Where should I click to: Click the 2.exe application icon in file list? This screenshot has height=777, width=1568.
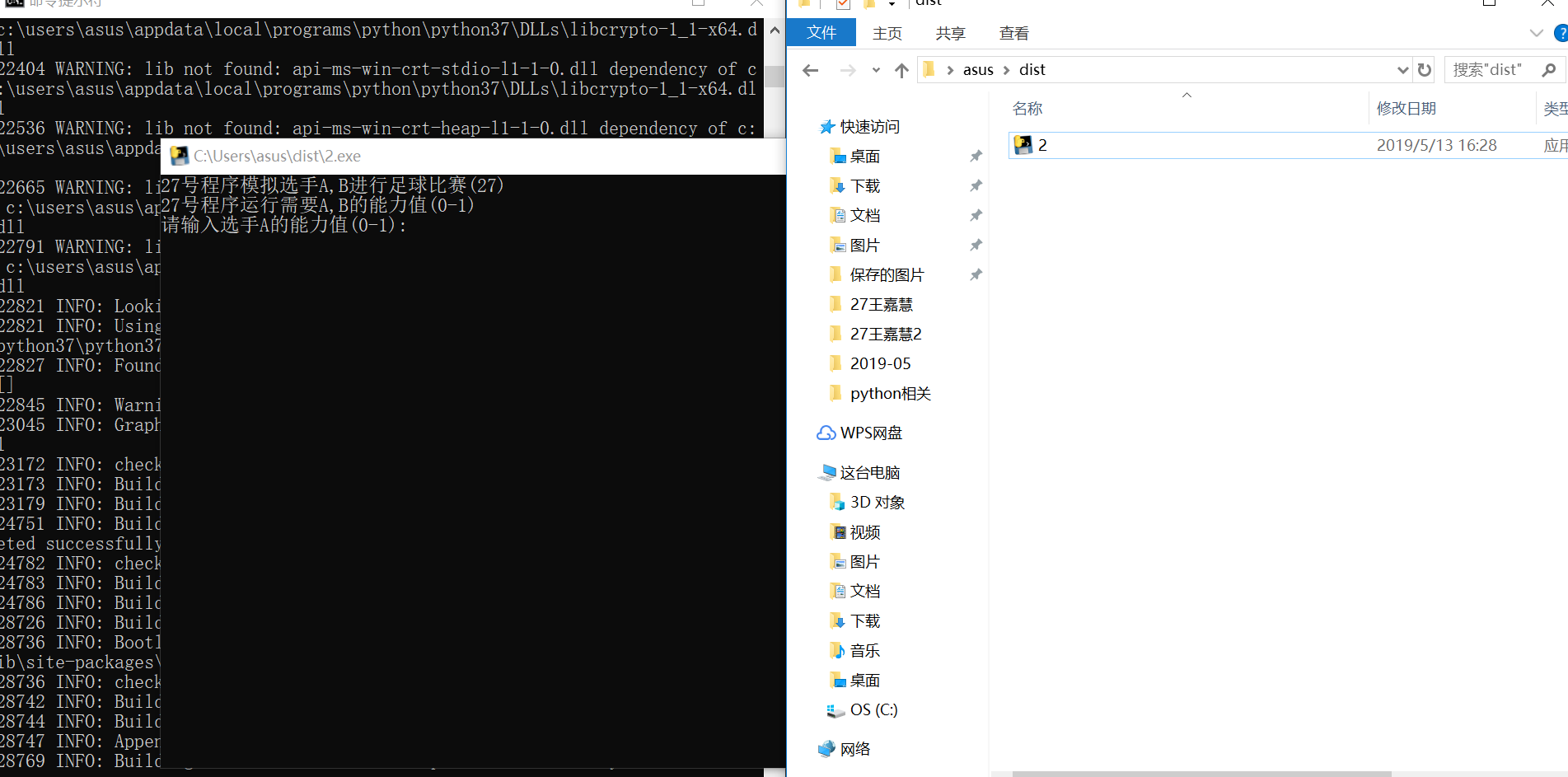[1023, 145]
